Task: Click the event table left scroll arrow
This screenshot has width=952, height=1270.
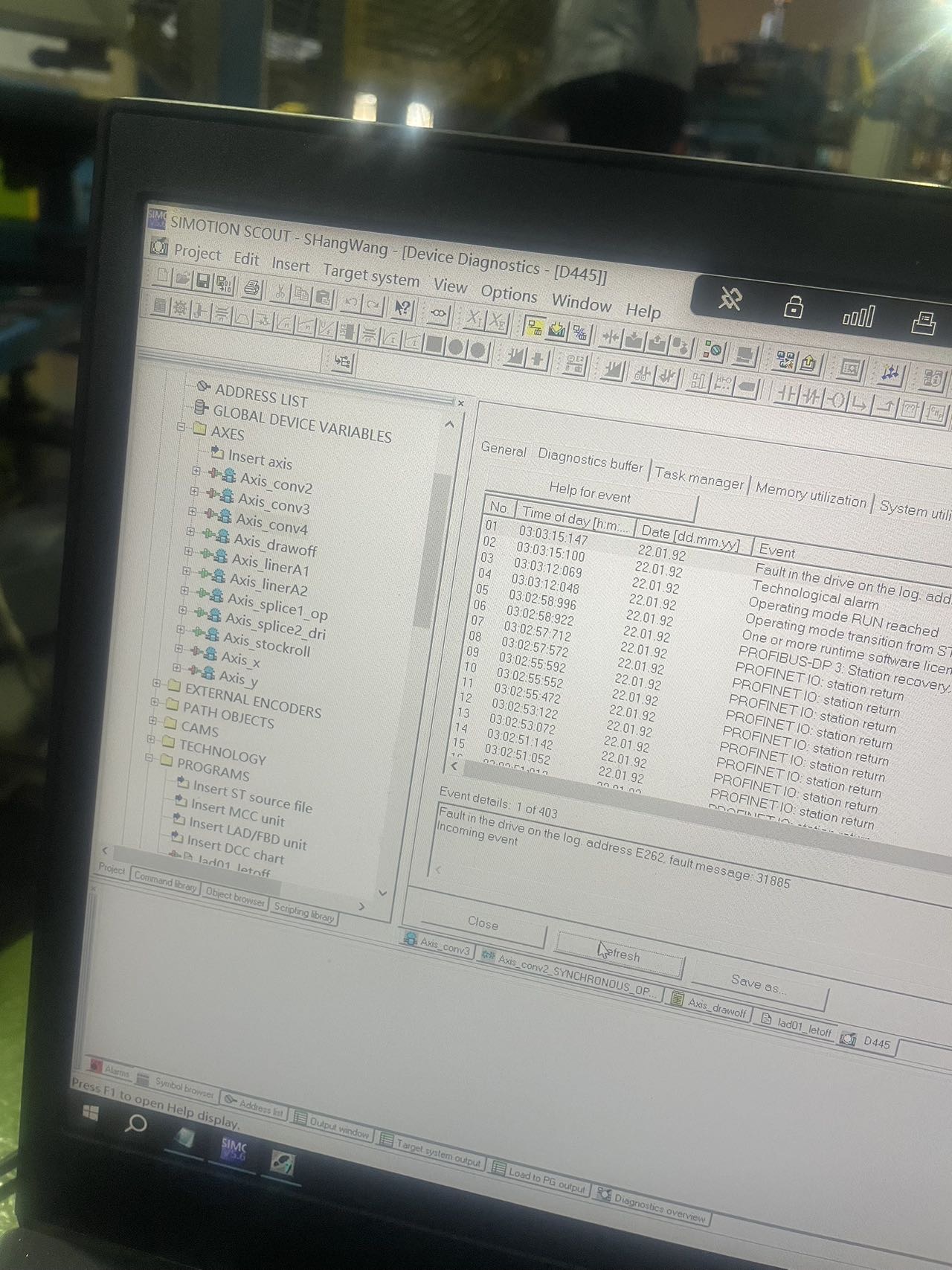Action: [x=454, y=766]
